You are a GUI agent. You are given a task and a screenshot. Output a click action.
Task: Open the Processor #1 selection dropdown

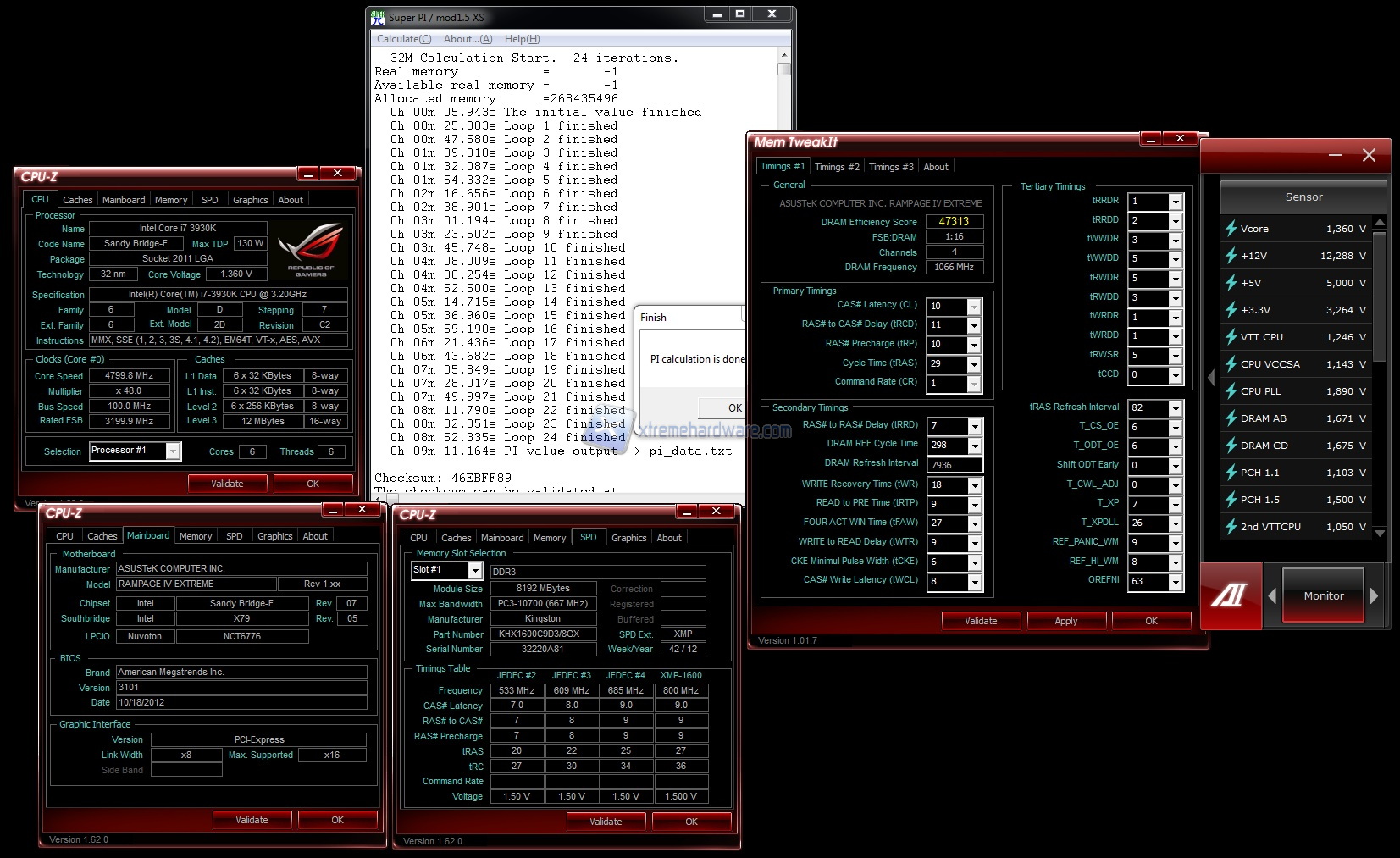click(x=173, y=451)
